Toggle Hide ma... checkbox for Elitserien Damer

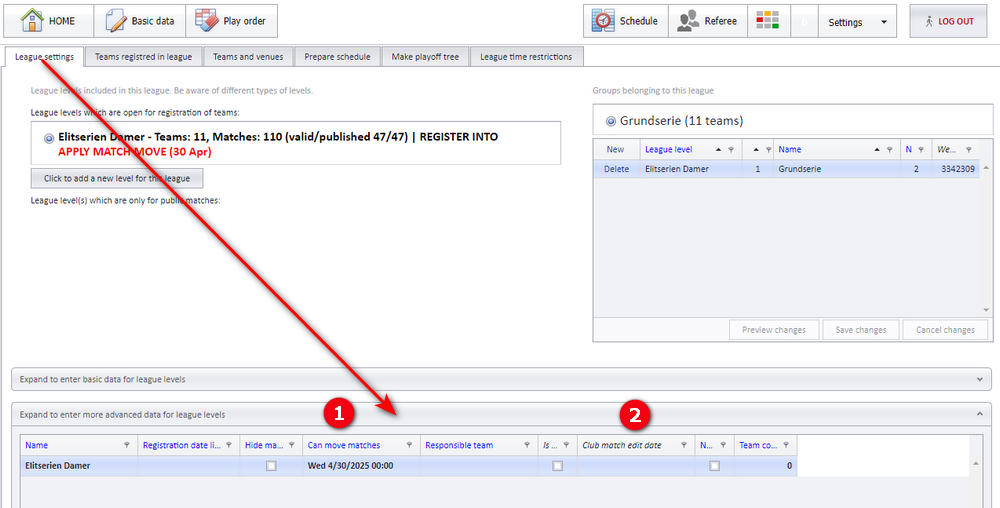tap(272, 466)
